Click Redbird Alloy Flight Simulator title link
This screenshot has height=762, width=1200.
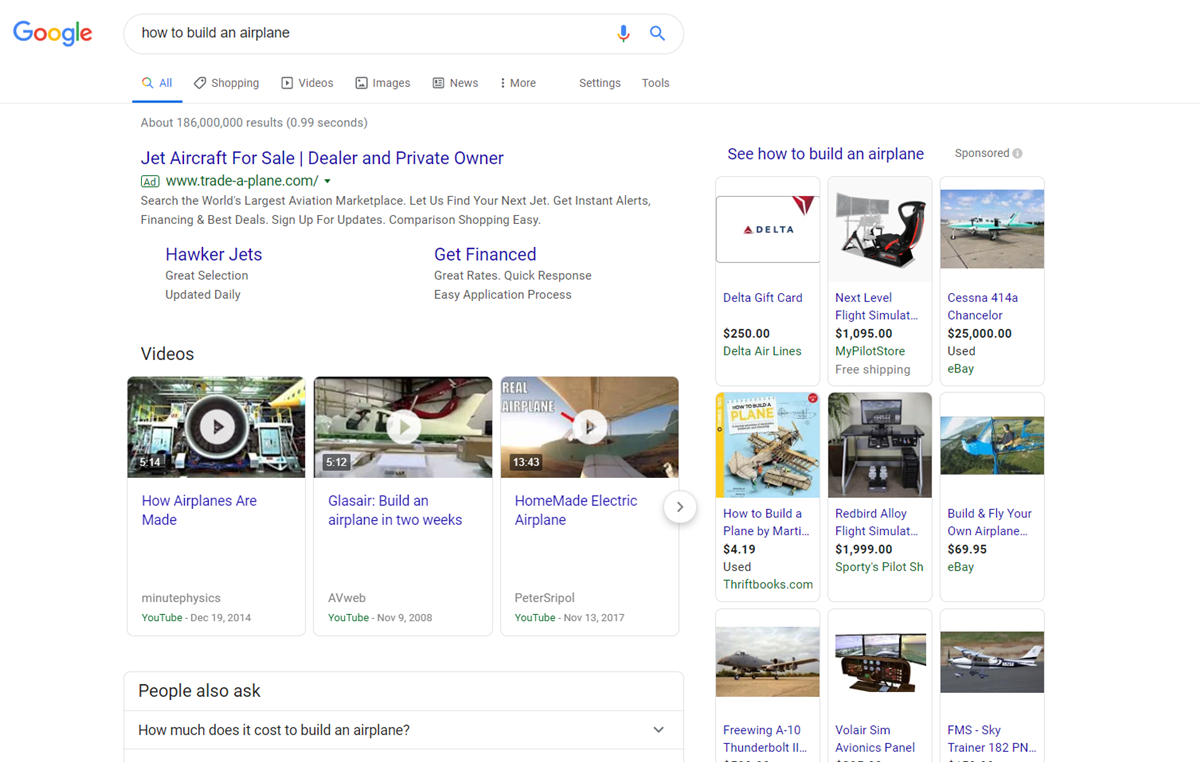876,522
